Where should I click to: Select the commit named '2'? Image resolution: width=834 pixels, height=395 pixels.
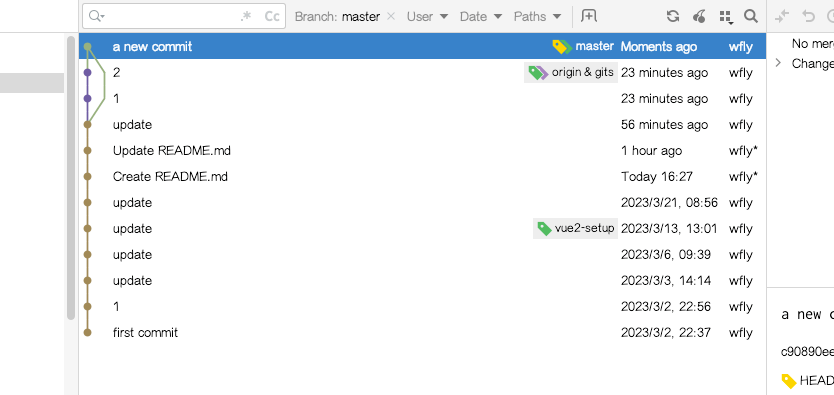[x=422, y=72]
